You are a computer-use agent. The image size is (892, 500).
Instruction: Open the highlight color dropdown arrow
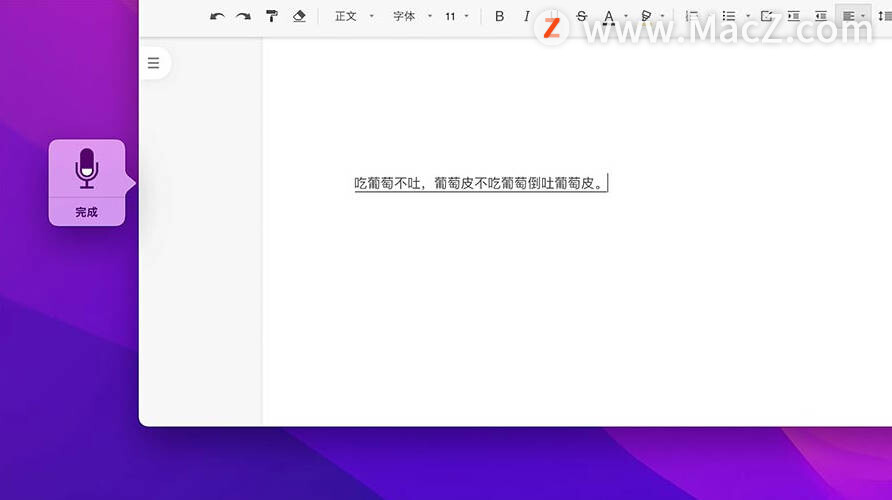click(x=662, y=16)
